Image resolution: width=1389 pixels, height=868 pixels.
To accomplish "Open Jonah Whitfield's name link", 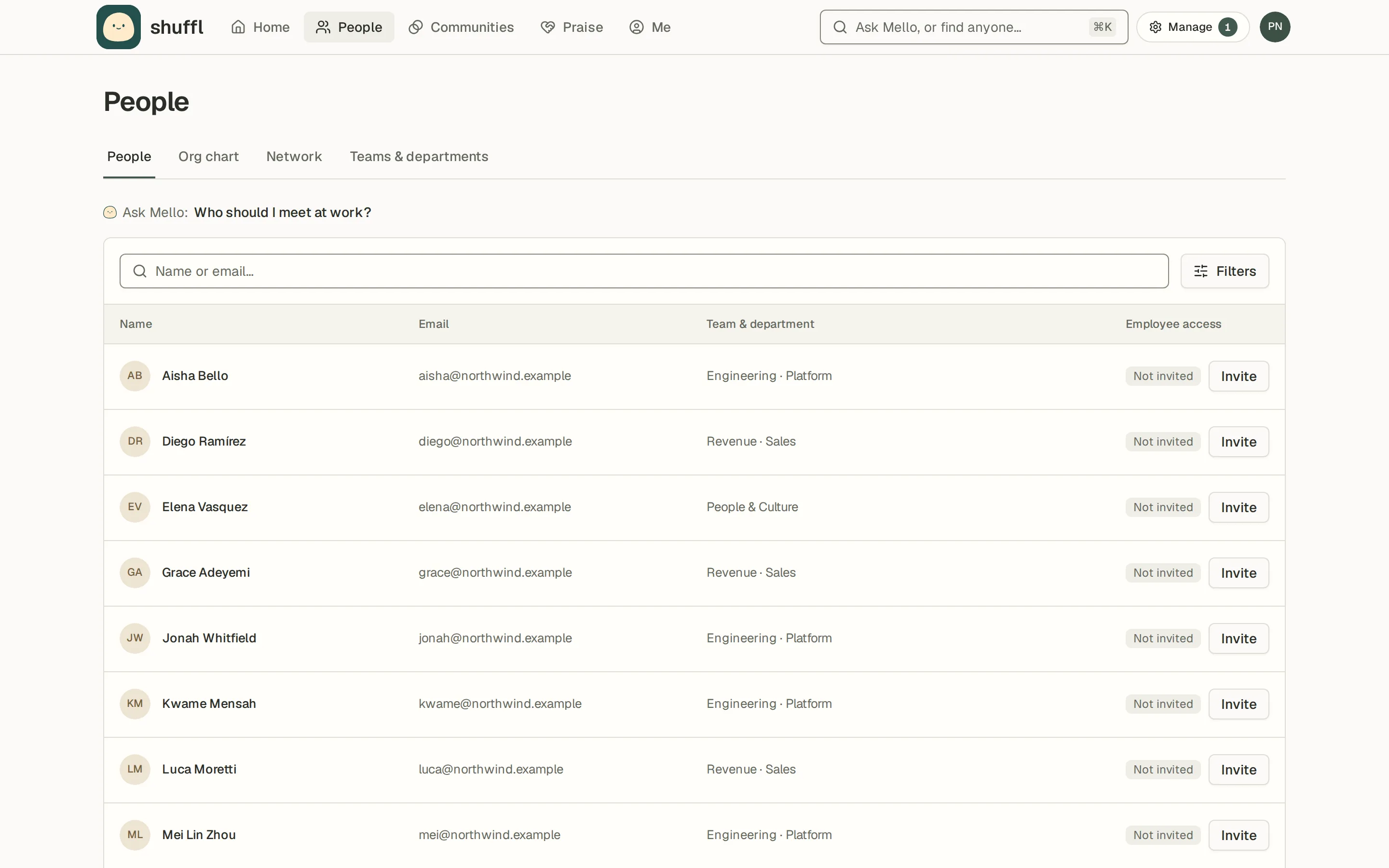I will [x=209, y=638].
